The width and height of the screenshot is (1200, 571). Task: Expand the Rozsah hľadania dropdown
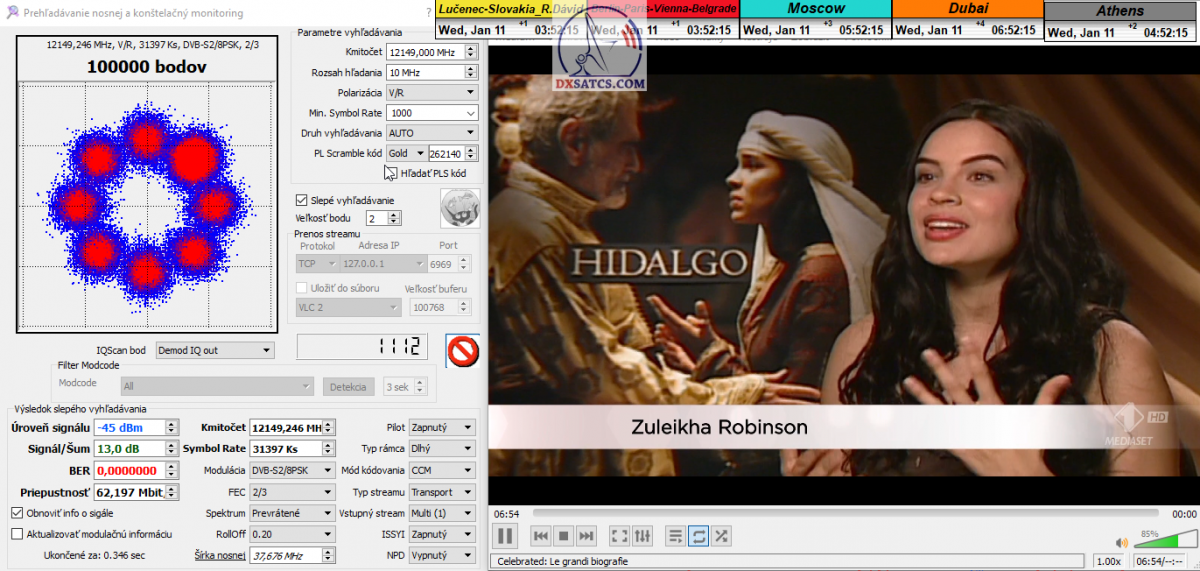432,72
